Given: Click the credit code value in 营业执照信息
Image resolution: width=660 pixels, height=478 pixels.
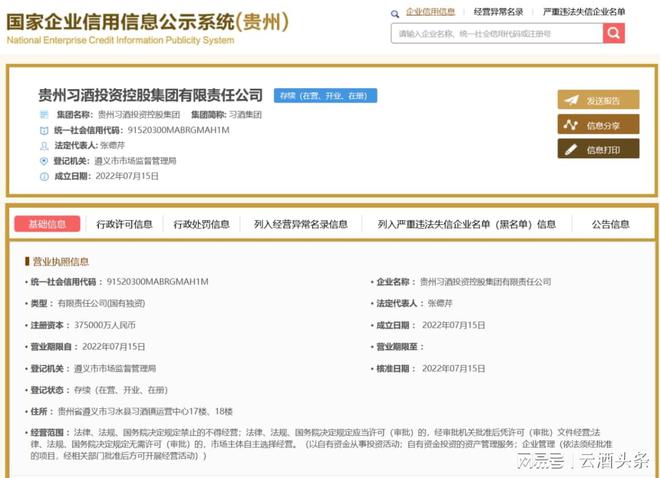Looking at the screenshot, I should coord(157,281).
